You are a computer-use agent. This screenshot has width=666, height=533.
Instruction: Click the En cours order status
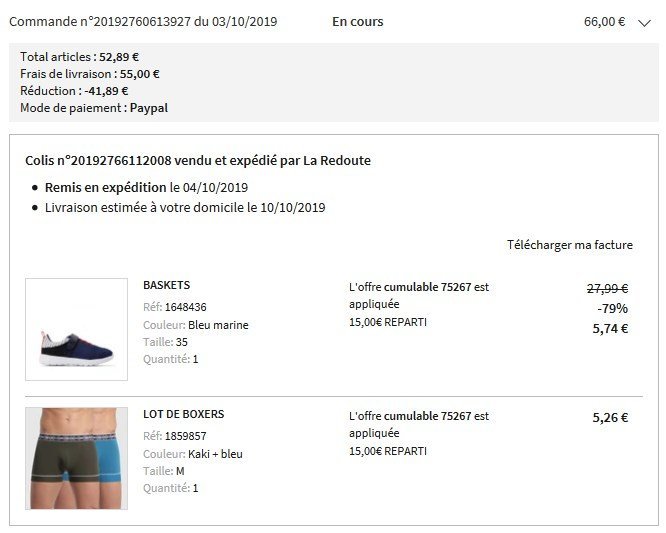[358, 22]
